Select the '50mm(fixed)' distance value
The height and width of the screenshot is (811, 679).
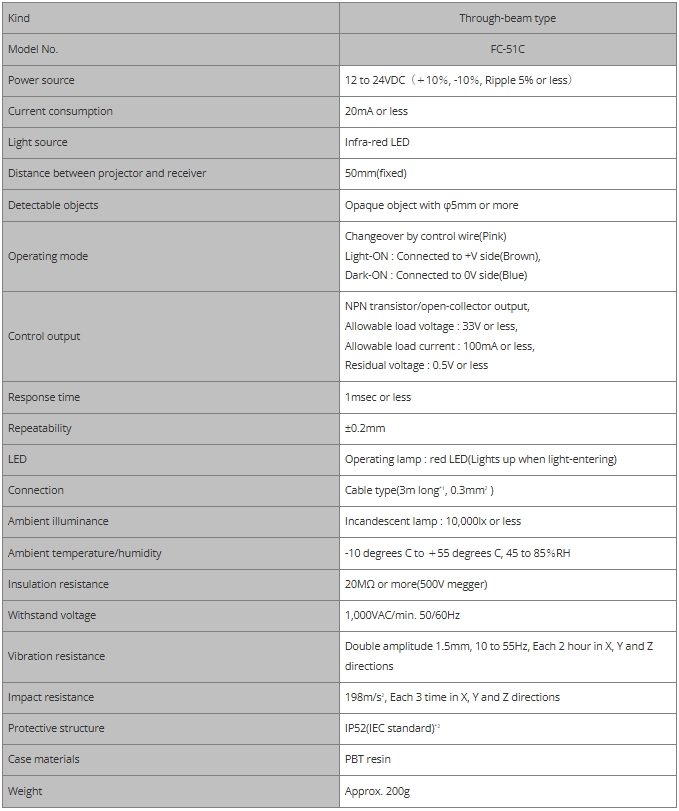tap(376, 173)
